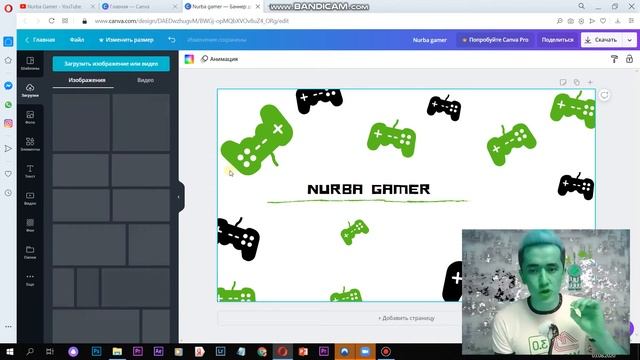The height and width of the screenshot is (360, 640).
Task: Click the snapshot camera icon in address bar
Action: point(570,21)
